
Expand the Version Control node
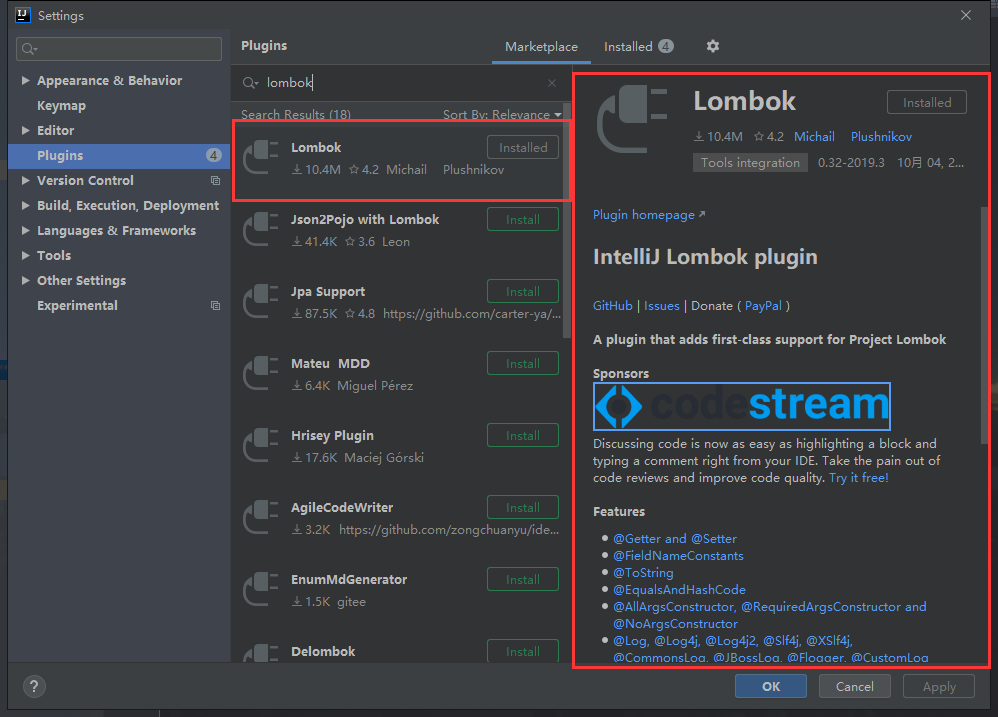pyautogui.click(x=25, y=181)
